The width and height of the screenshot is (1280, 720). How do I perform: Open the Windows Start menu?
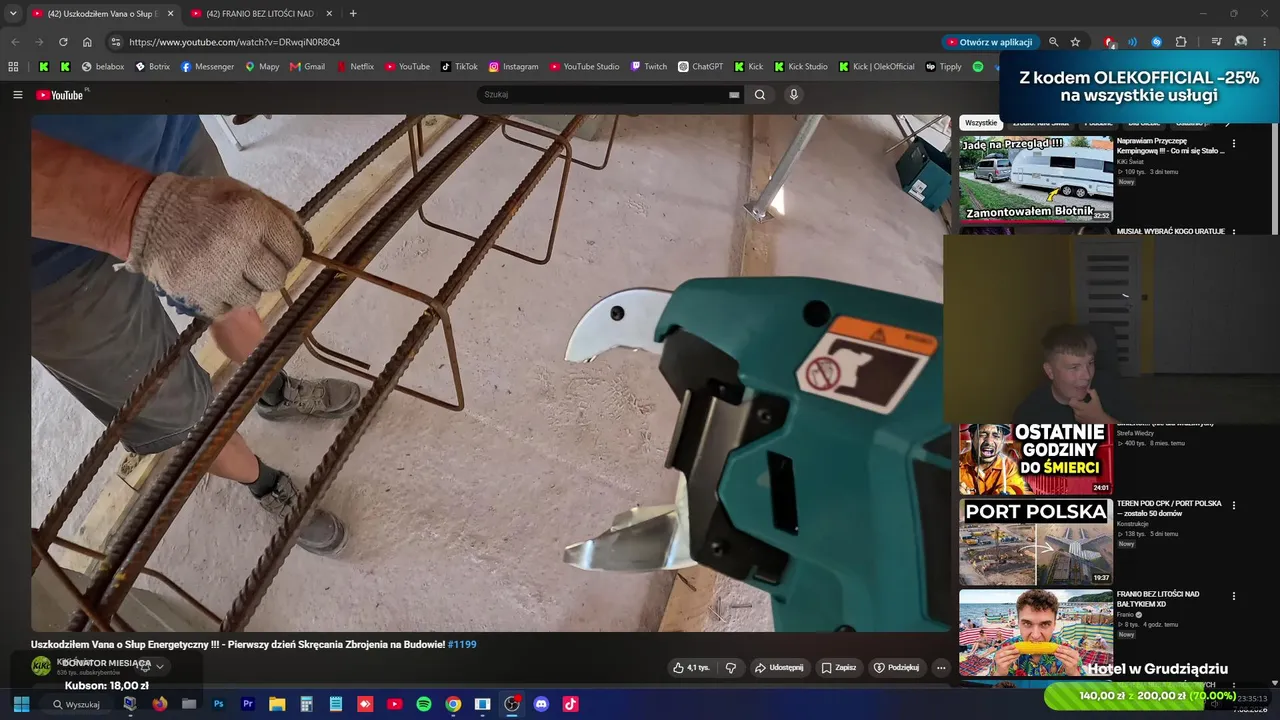[x=21, y=704]
